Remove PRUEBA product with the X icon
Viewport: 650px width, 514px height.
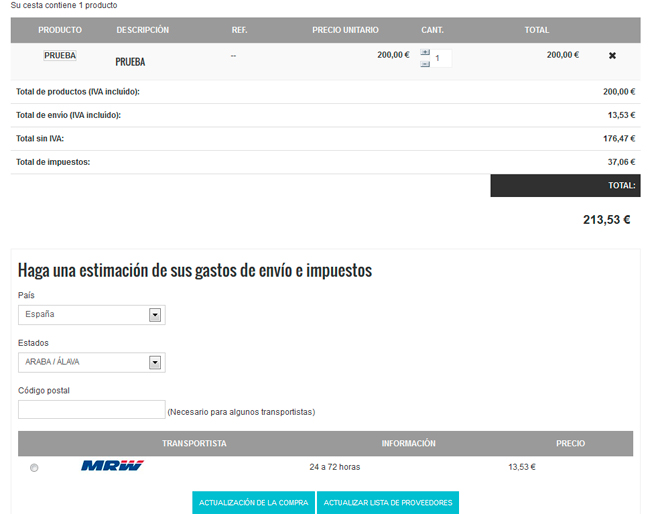[x=612, y=56]
